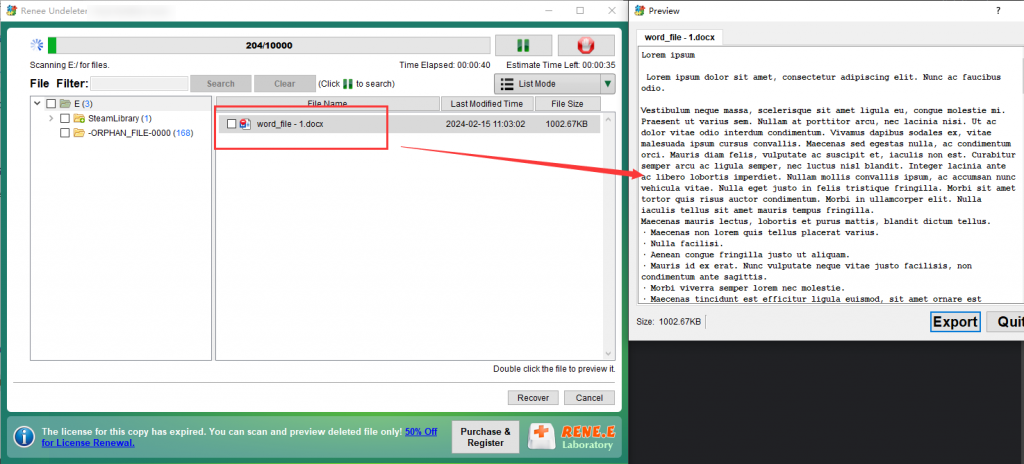Click the blue info icon in license banner
Image resolution: width=1024 pixels, height=464 pixels.
pyautogui.click(x=24, y=437)
